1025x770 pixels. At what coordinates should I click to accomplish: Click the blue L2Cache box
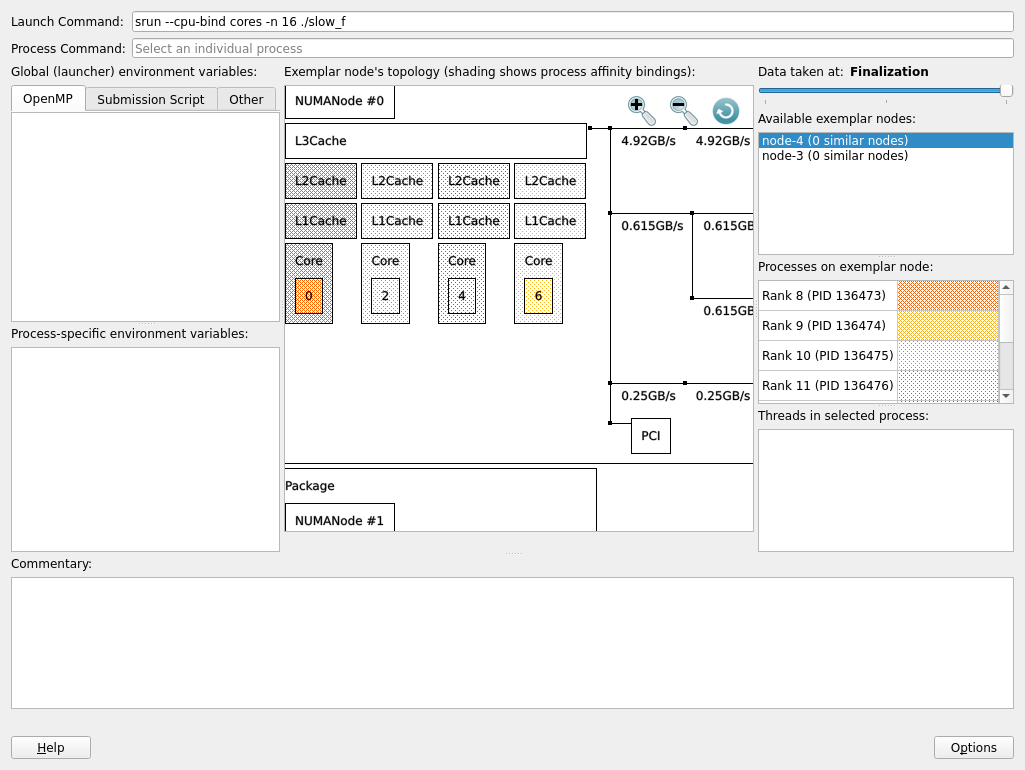397,181
